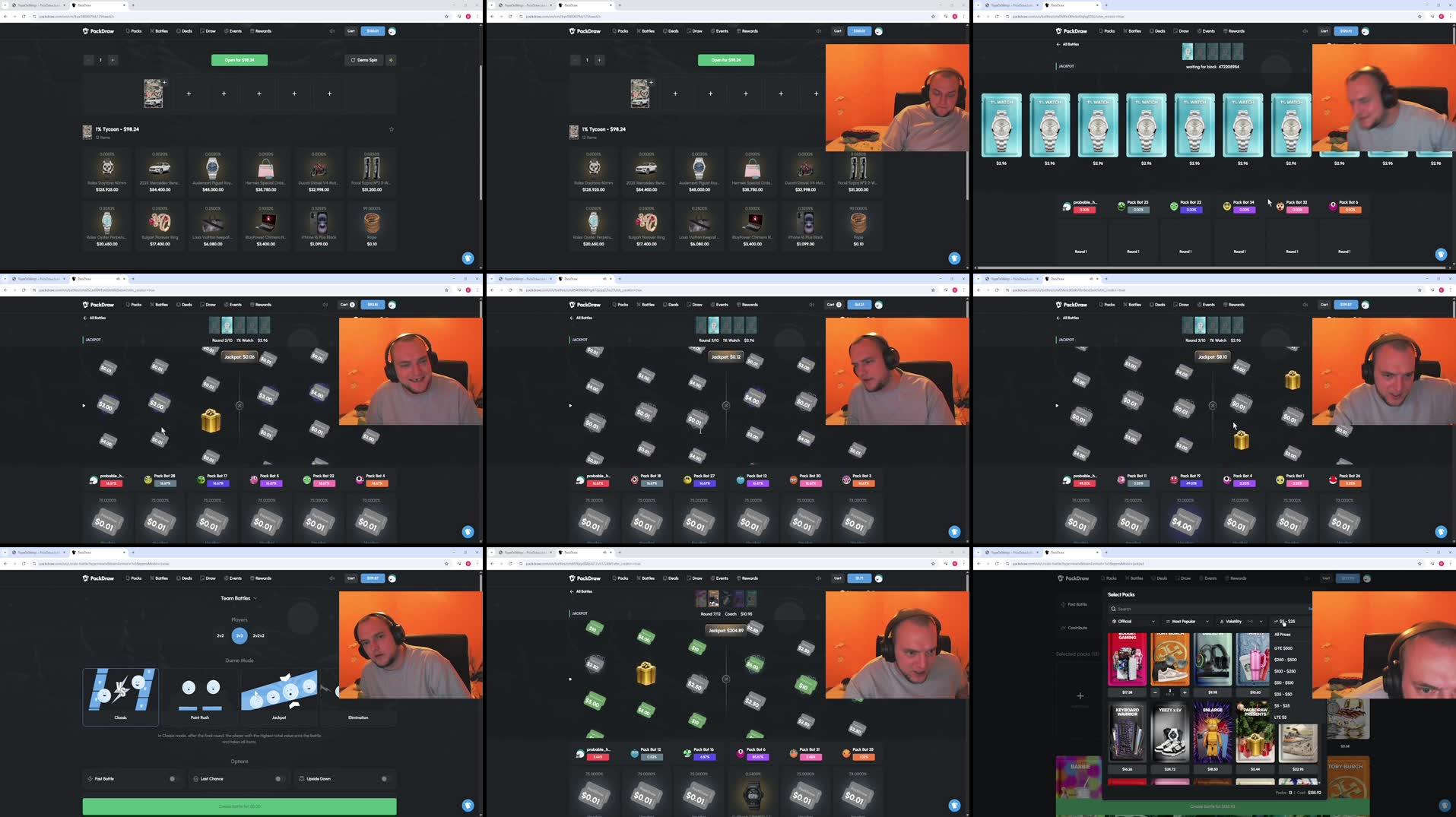Expand the Team Battles dropdown
Screen dimensions: 1456x817
click(x=239, y=598)
